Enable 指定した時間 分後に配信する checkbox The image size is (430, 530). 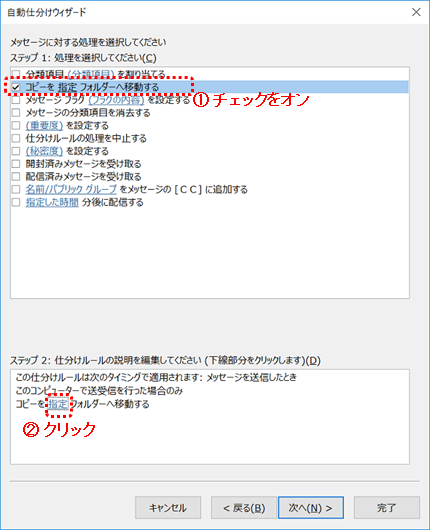[16, 202]
